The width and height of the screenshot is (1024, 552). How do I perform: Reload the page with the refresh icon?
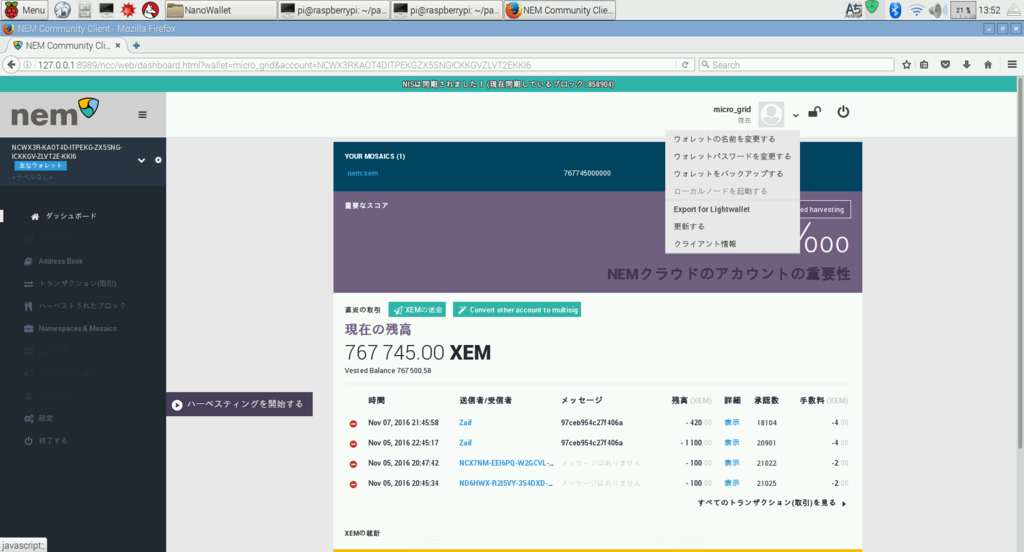point(685,65)
